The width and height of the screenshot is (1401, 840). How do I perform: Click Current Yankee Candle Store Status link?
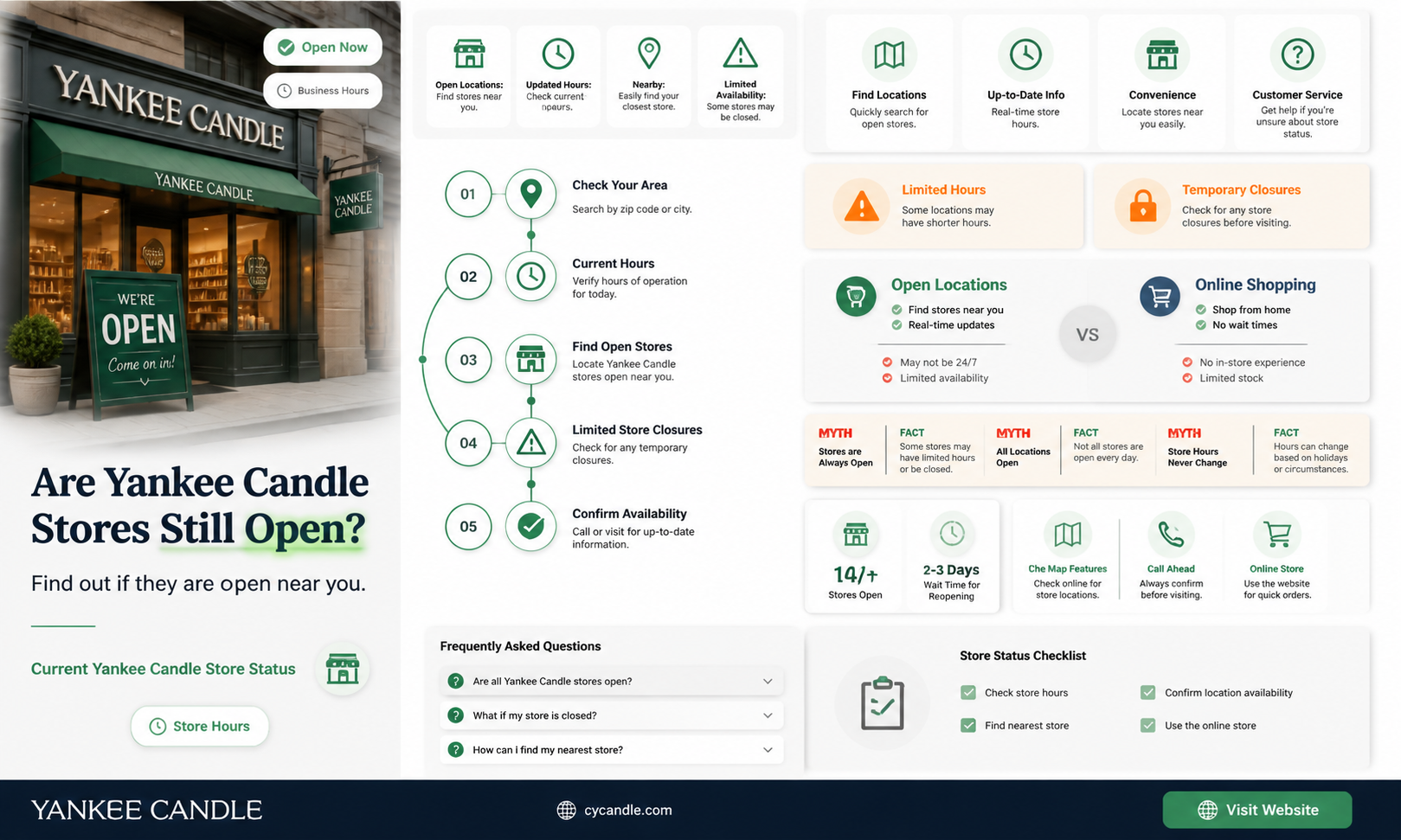coord(163,669)
